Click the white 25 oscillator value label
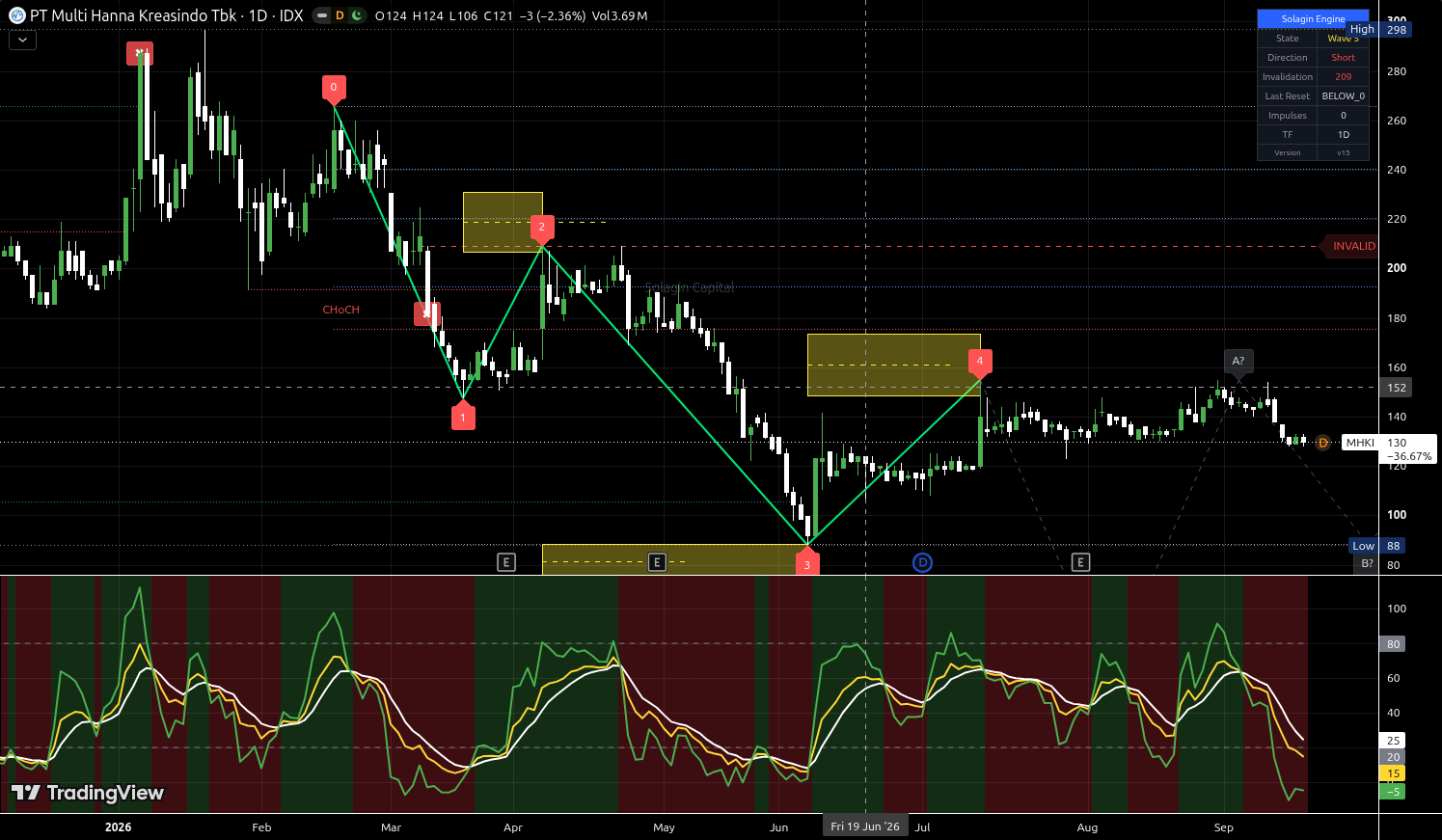The image size is (1442, 840). (1394, 741)
